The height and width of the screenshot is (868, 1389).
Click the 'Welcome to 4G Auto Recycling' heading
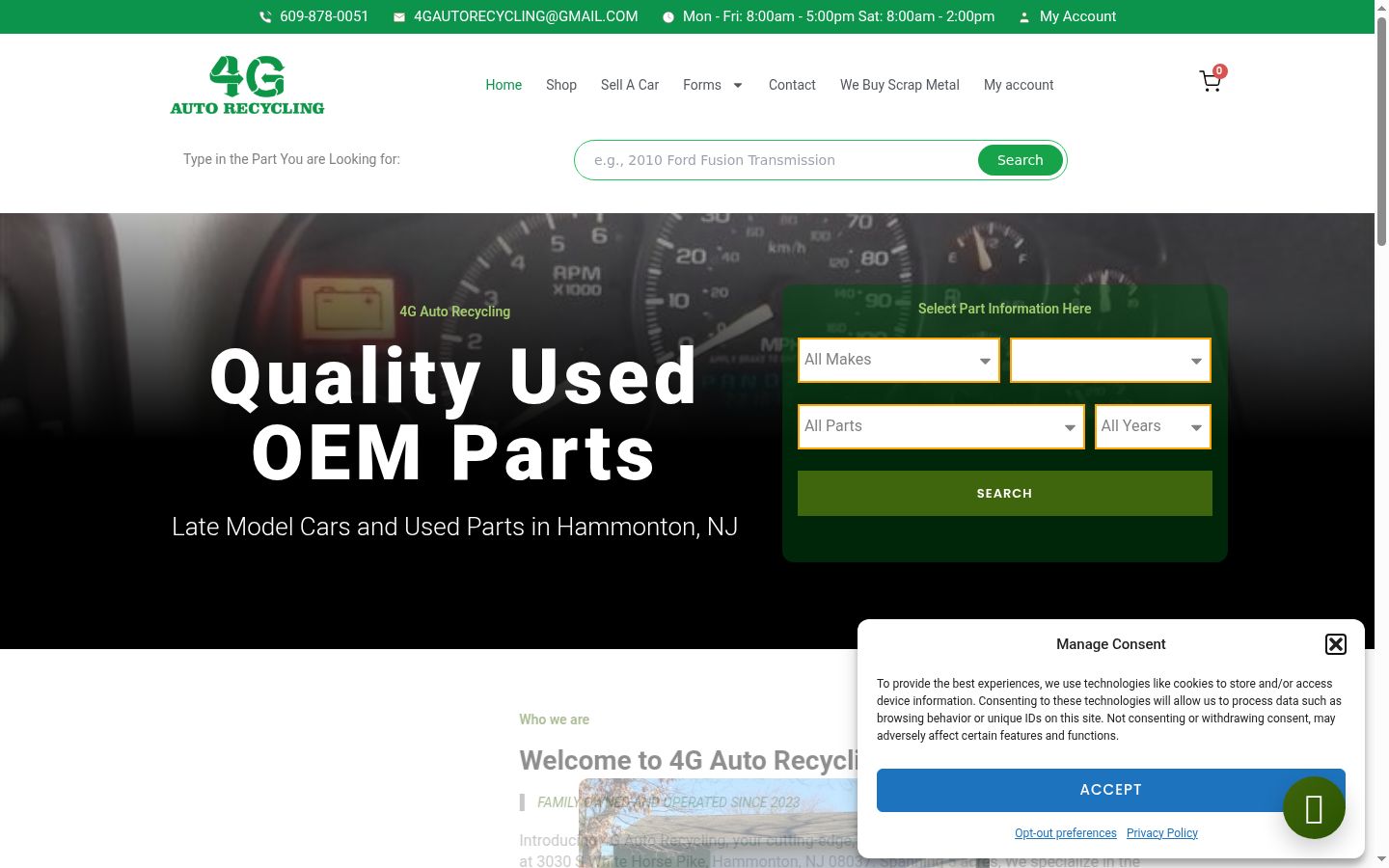(689, 760)
